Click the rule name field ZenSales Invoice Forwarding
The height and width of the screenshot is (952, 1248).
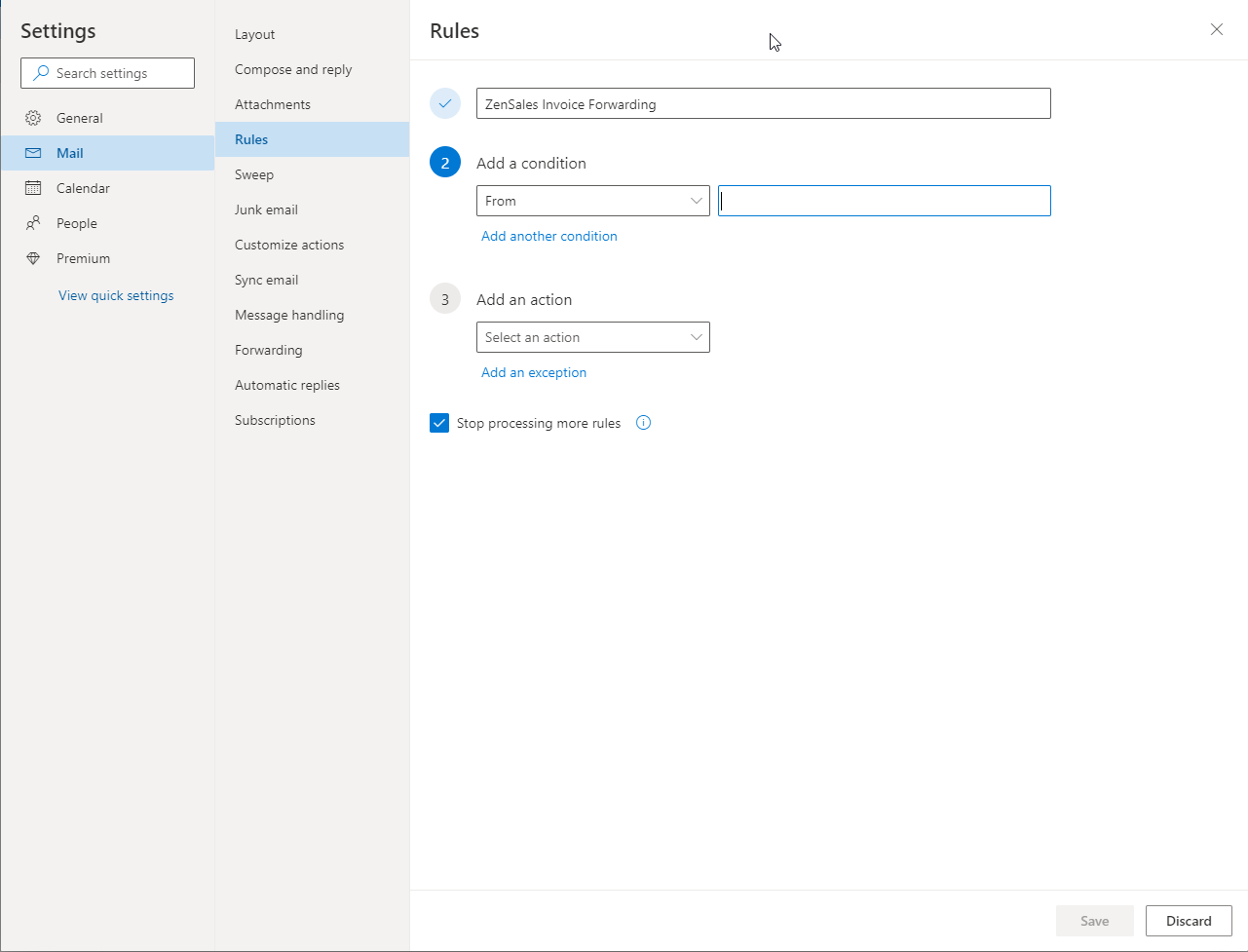click(764, 103)
